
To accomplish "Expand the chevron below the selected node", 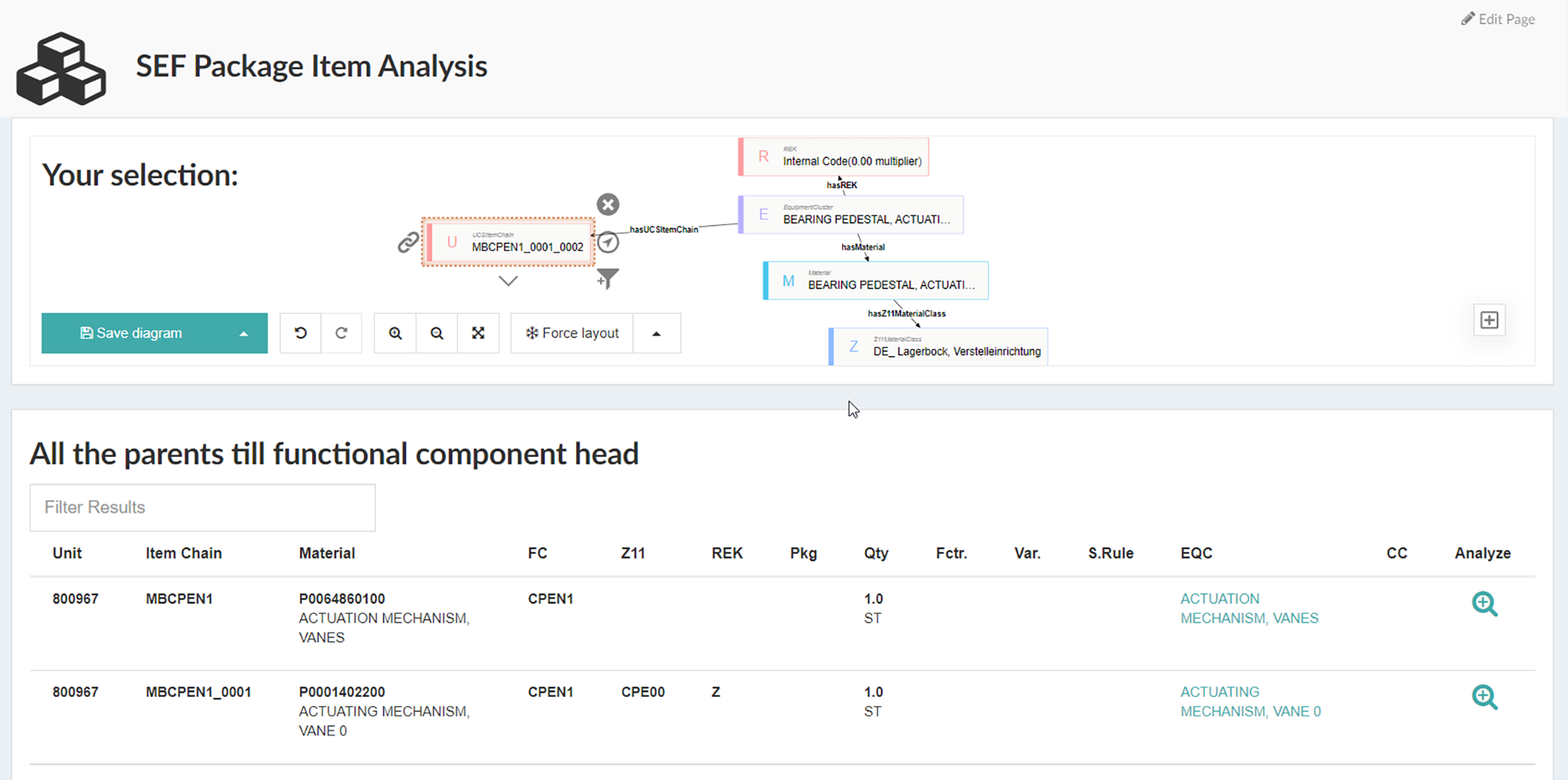I will tap(508, 281).
